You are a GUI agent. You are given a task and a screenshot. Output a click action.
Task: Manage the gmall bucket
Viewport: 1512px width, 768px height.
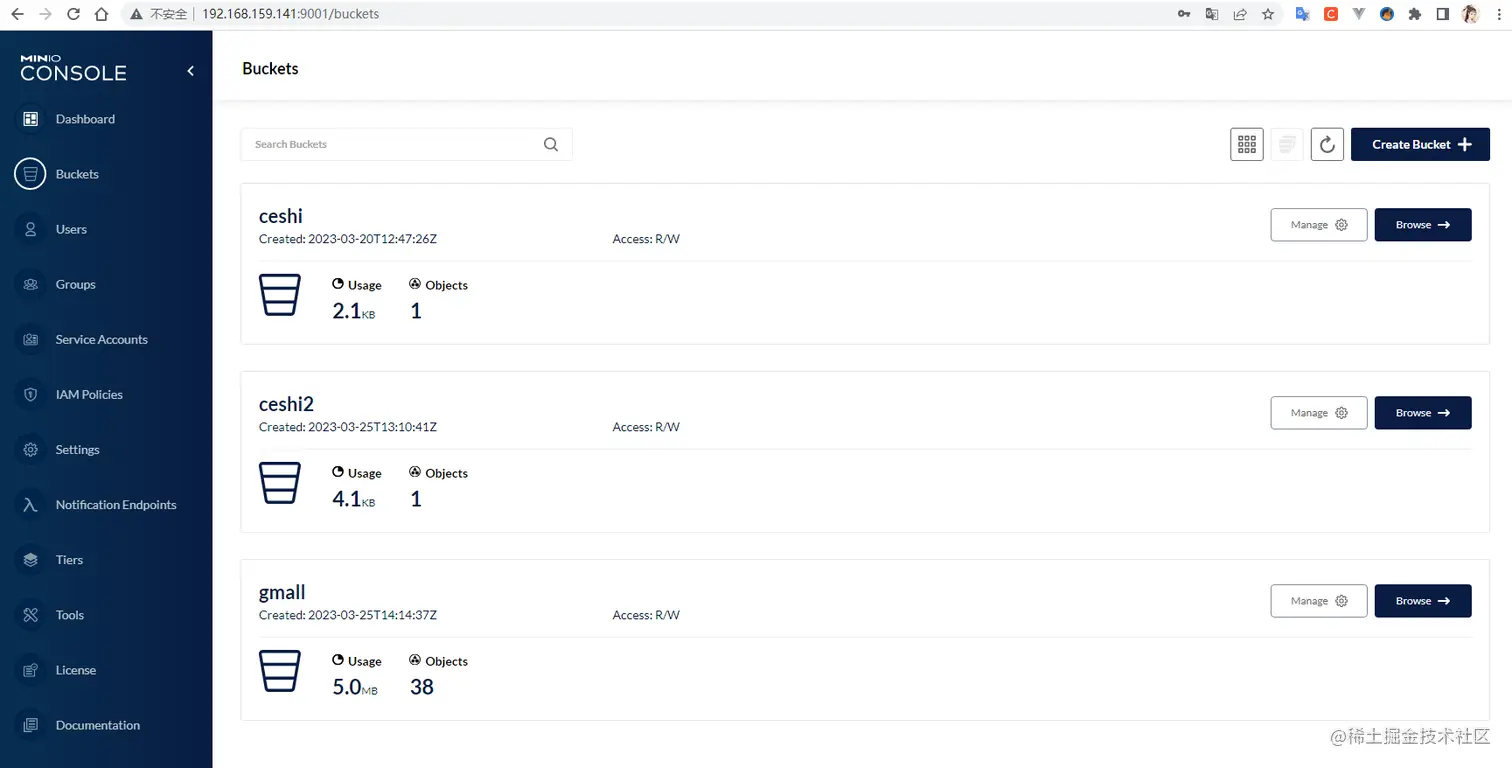[x=1319, y=601]
